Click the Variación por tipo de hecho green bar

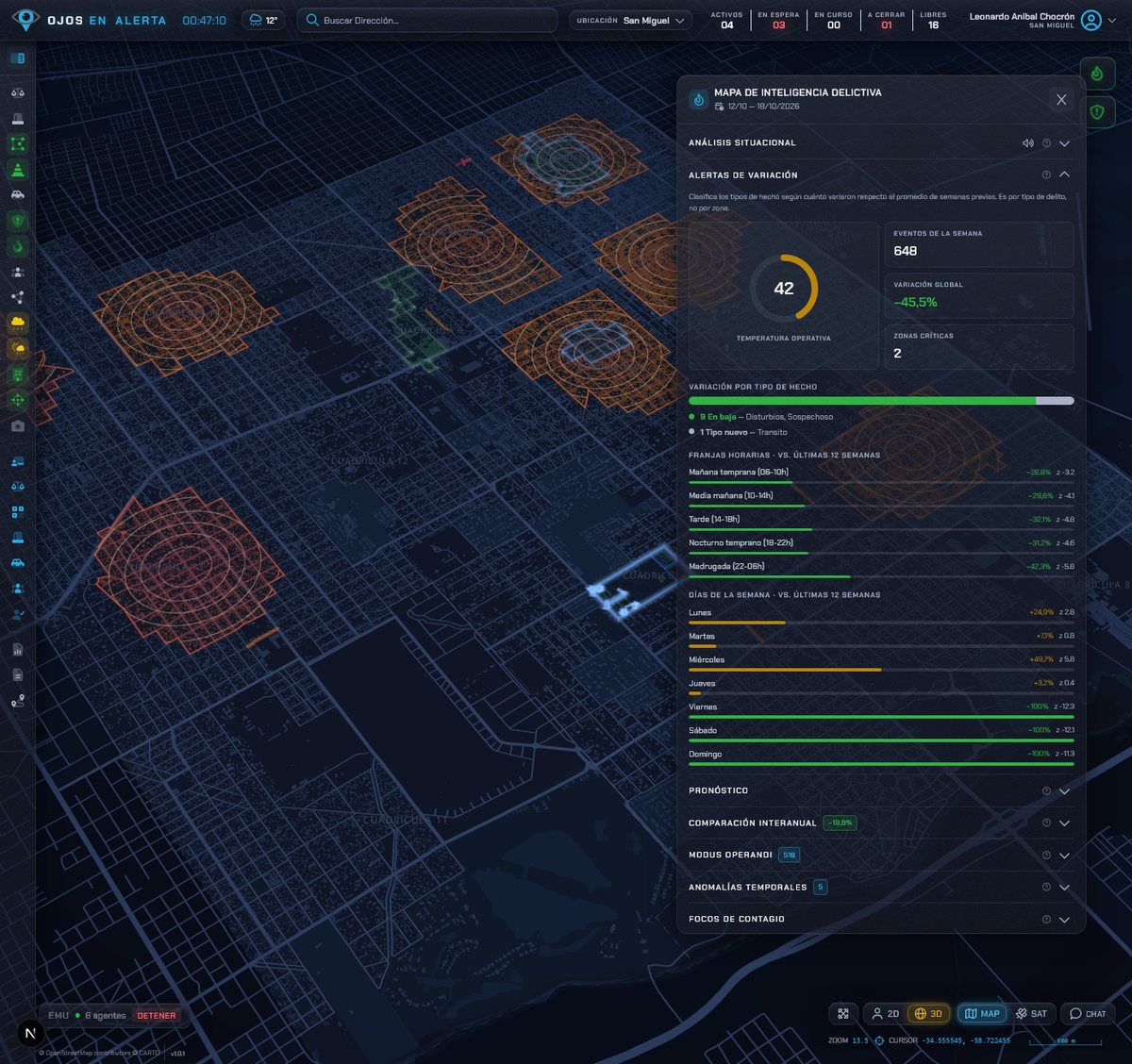[862, 401]
